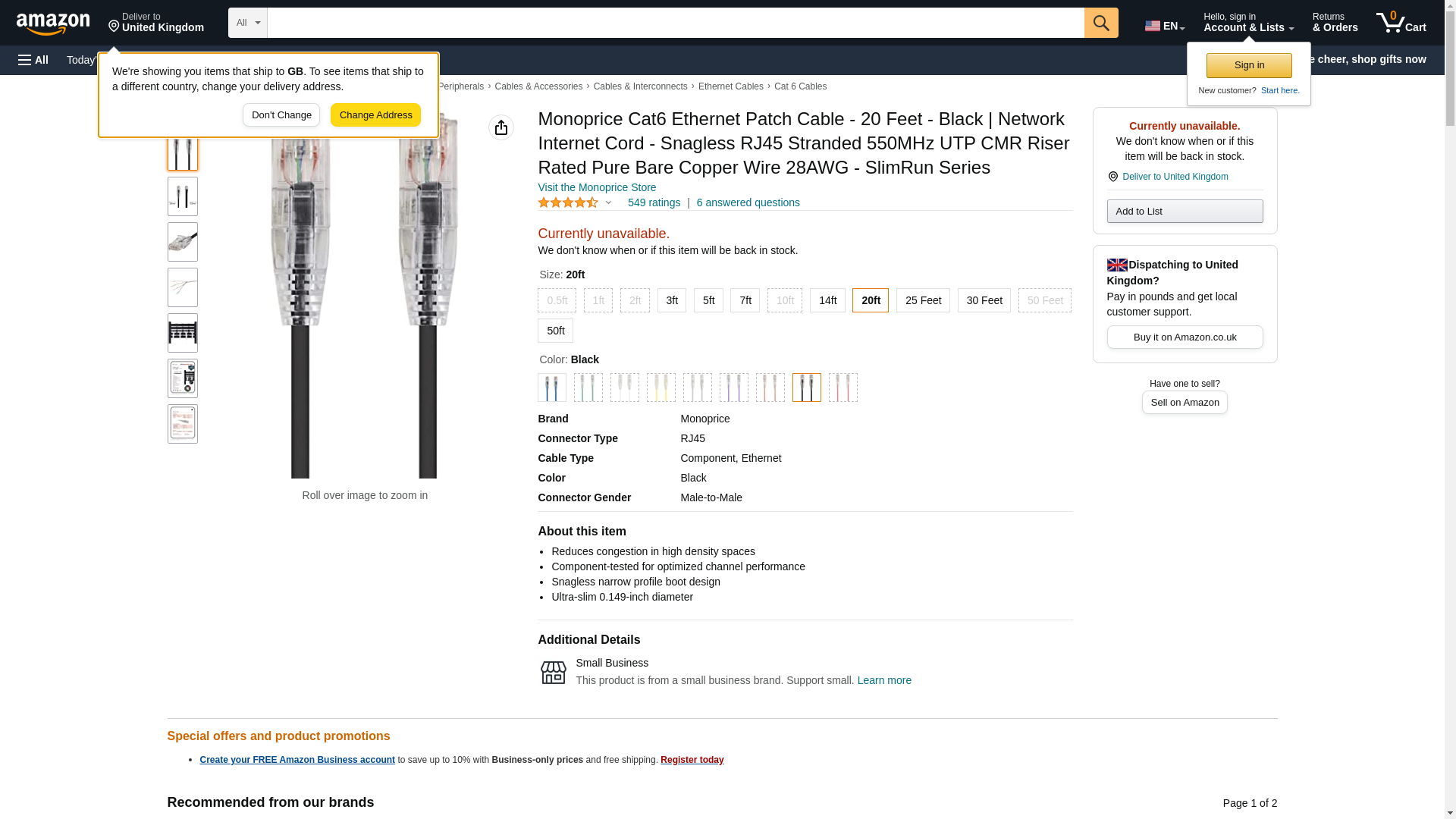
Task: Choose the blue cable color swatch
Action: (x=552, y=388)
